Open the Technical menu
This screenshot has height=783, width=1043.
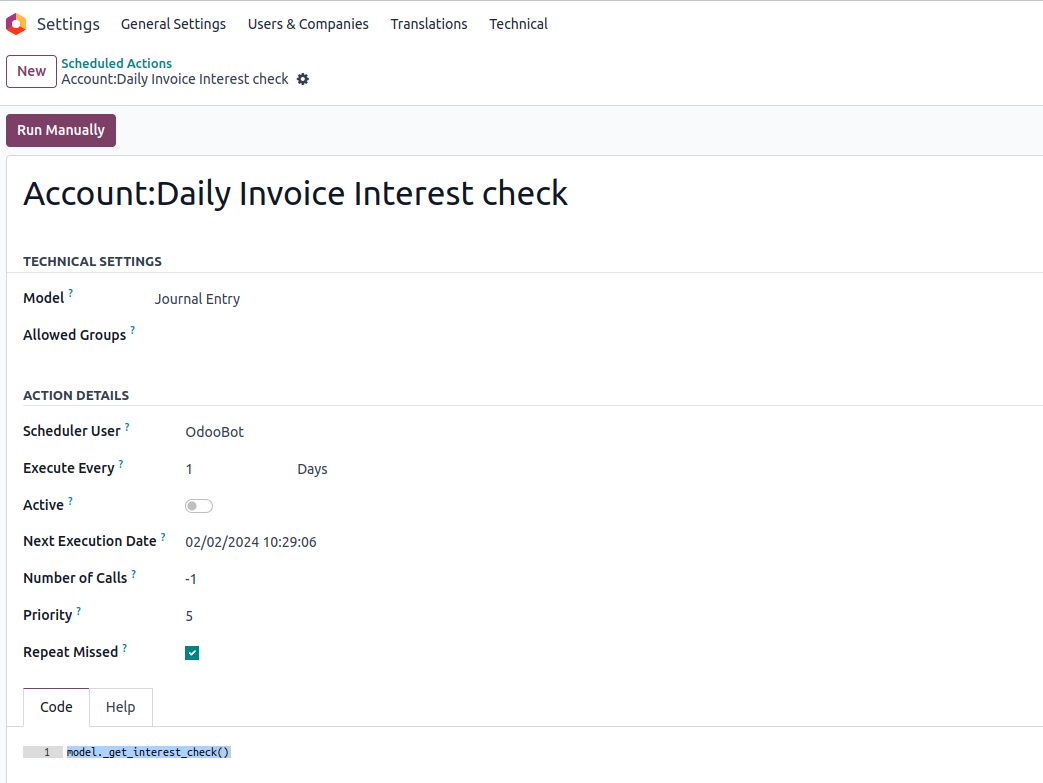pos(518,24)
